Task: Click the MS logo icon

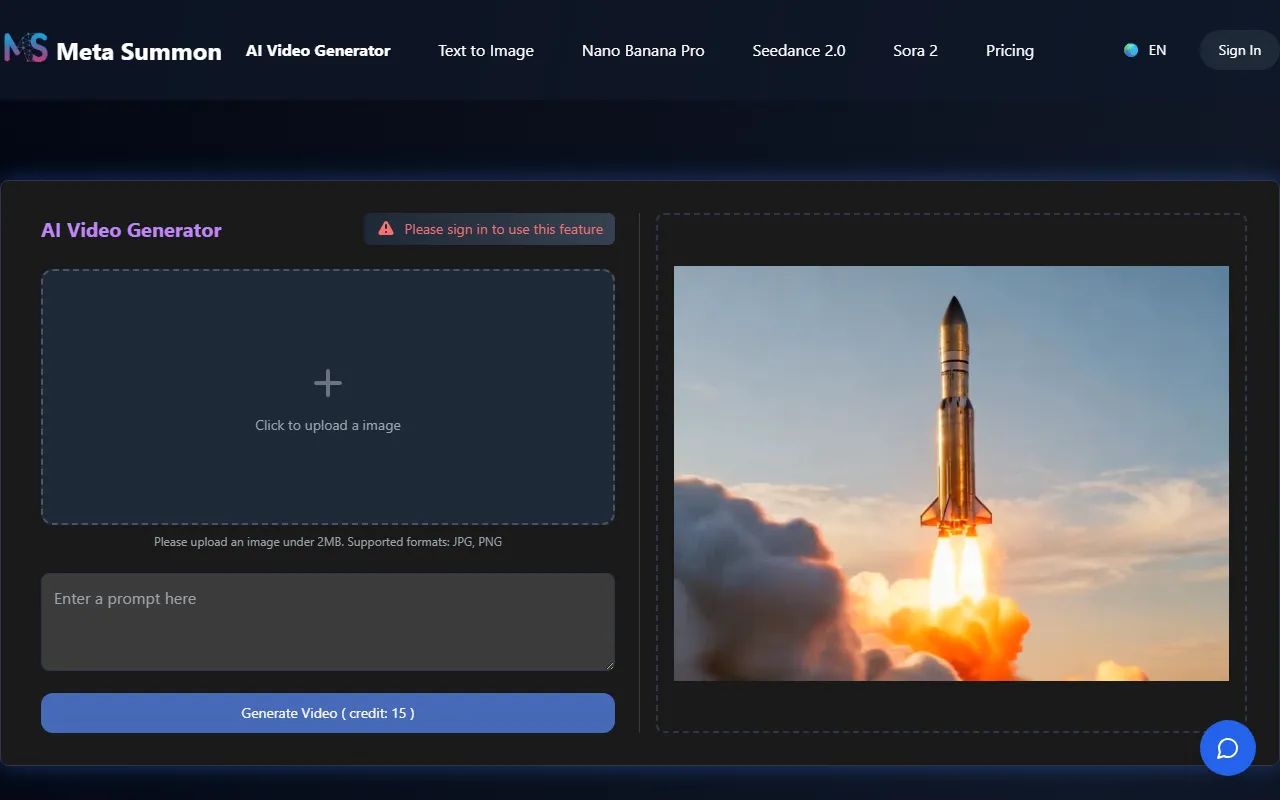Action: 25,49
